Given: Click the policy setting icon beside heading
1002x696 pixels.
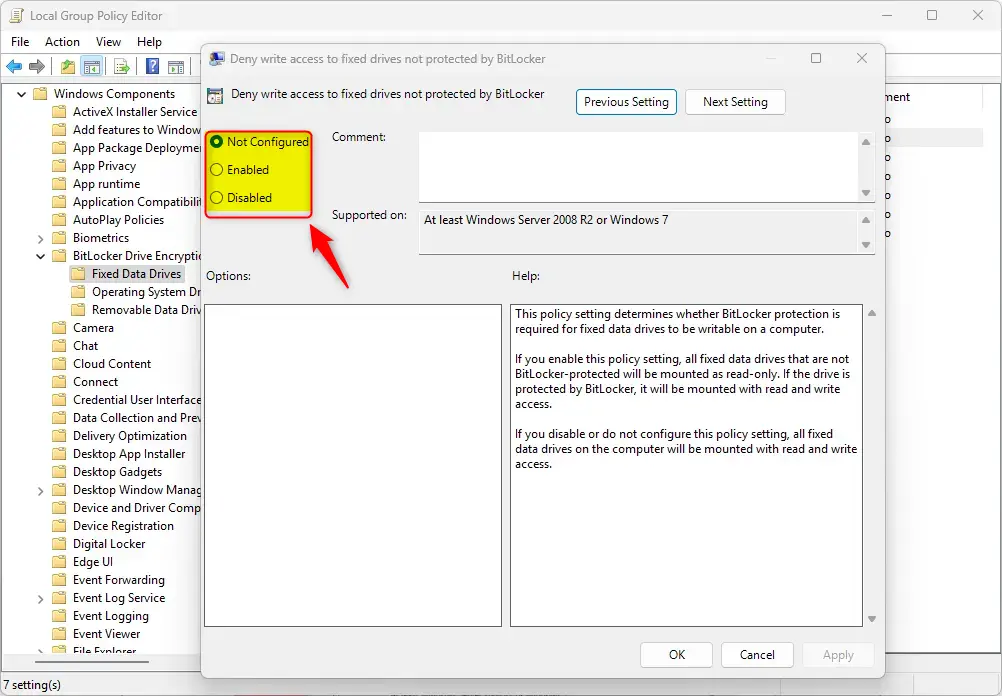Looking at the screenshot, I should pos(215,96).
